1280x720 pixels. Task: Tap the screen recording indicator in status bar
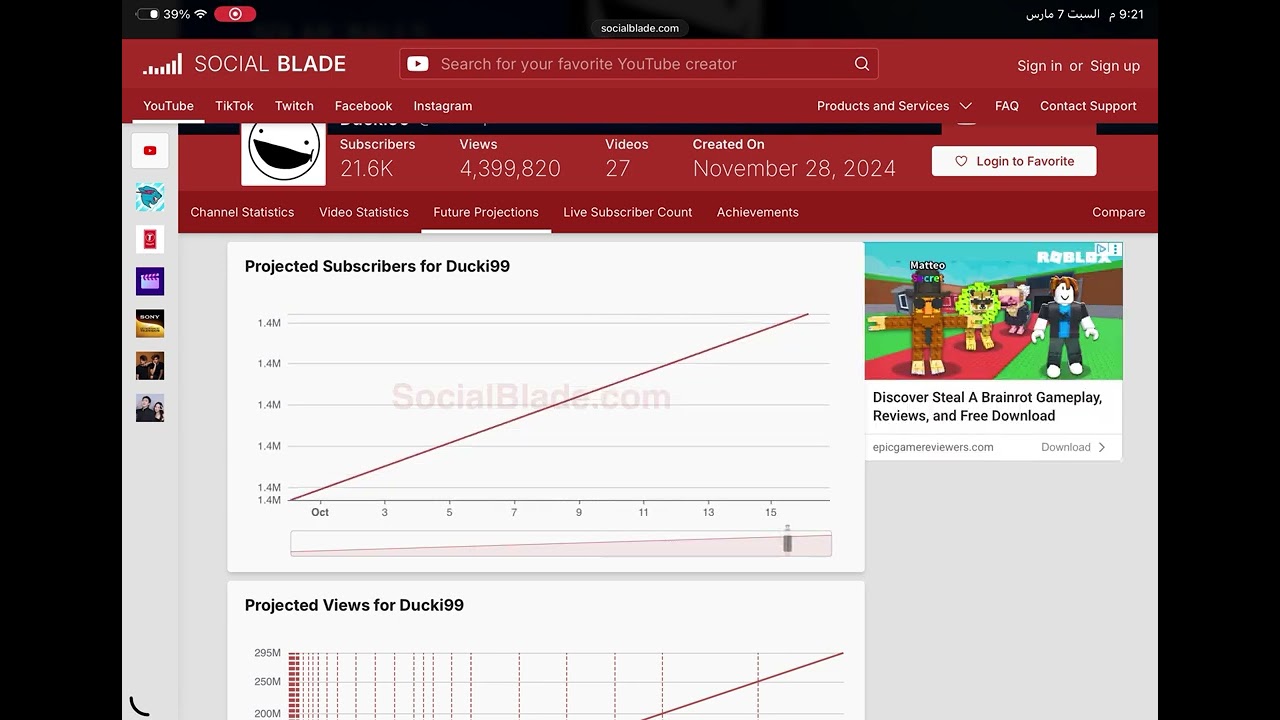235,14
